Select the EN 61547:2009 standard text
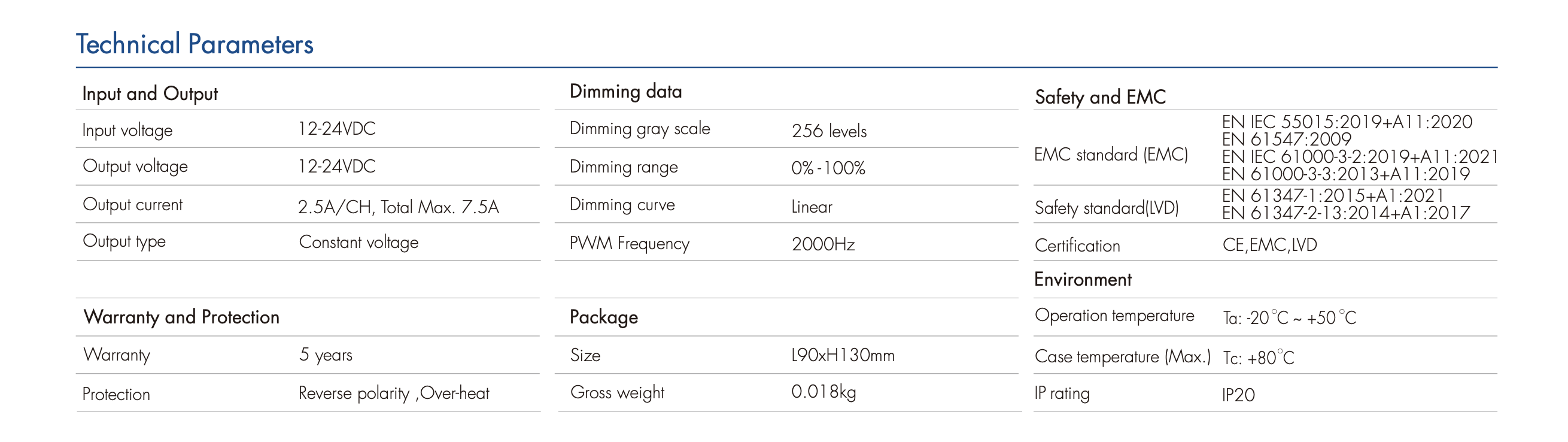The width and height of the screenshot is (1568, 442). coord(1286,140)
